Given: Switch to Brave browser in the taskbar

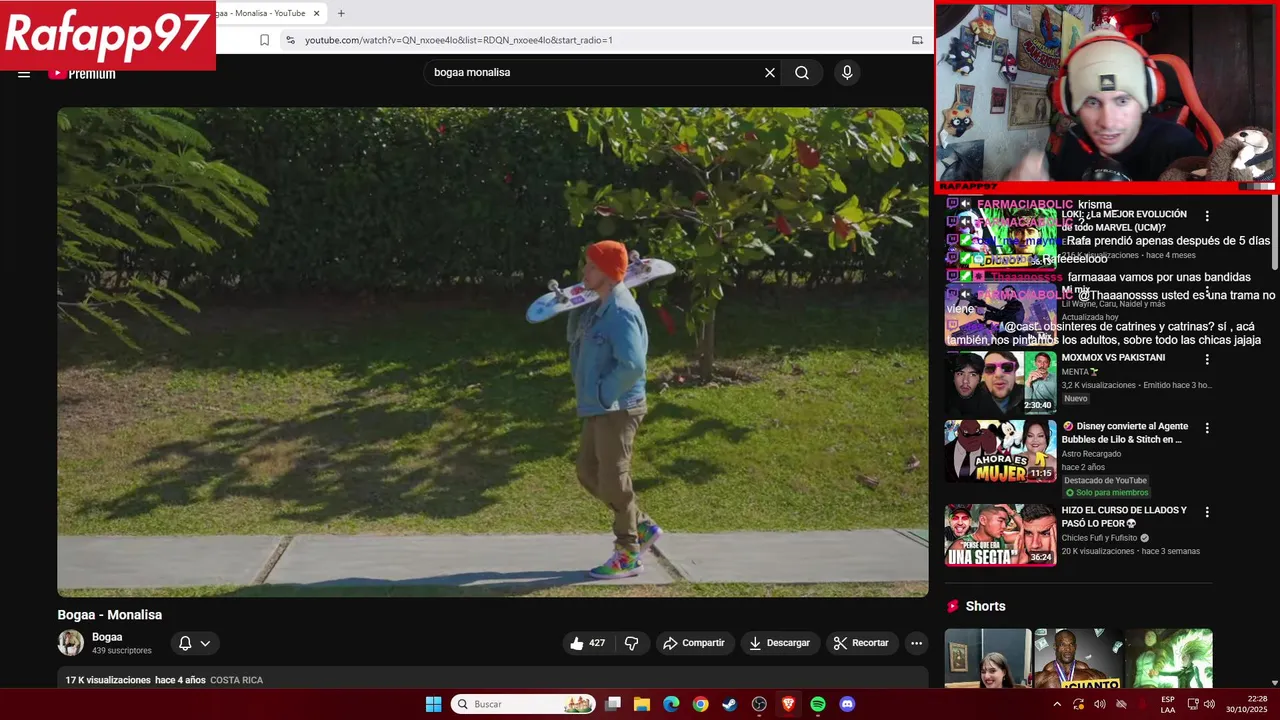Looking at the screenshot, I should [x=788, y=704].
